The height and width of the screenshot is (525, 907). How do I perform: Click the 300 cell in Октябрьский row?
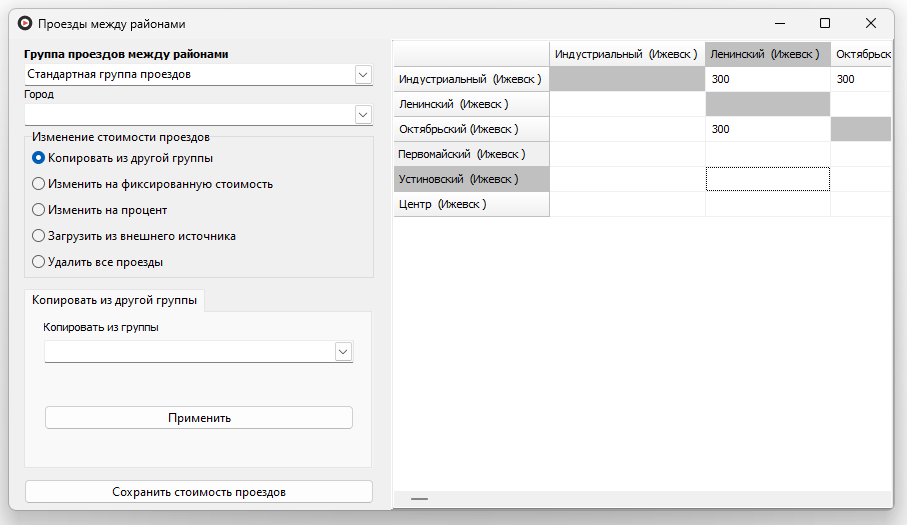point(767,129)
